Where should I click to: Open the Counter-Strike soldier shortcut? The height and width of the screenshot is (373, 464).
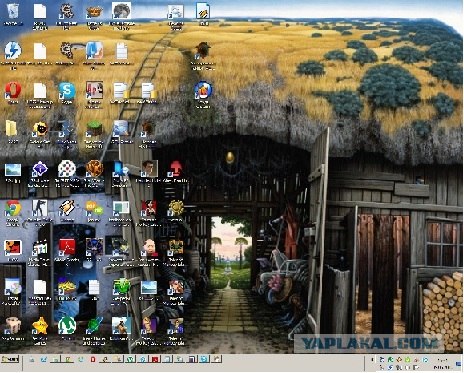point(40,208)
